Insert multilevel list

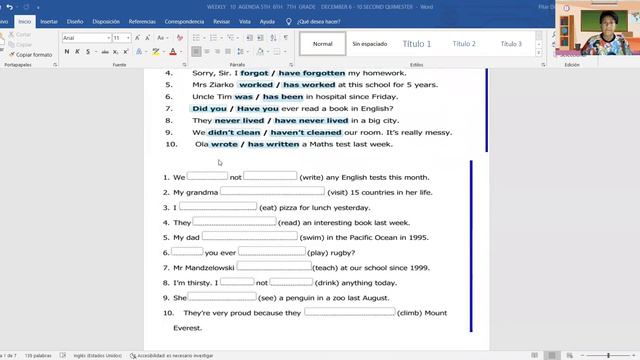pyautogui.click(x=231, y=38)
